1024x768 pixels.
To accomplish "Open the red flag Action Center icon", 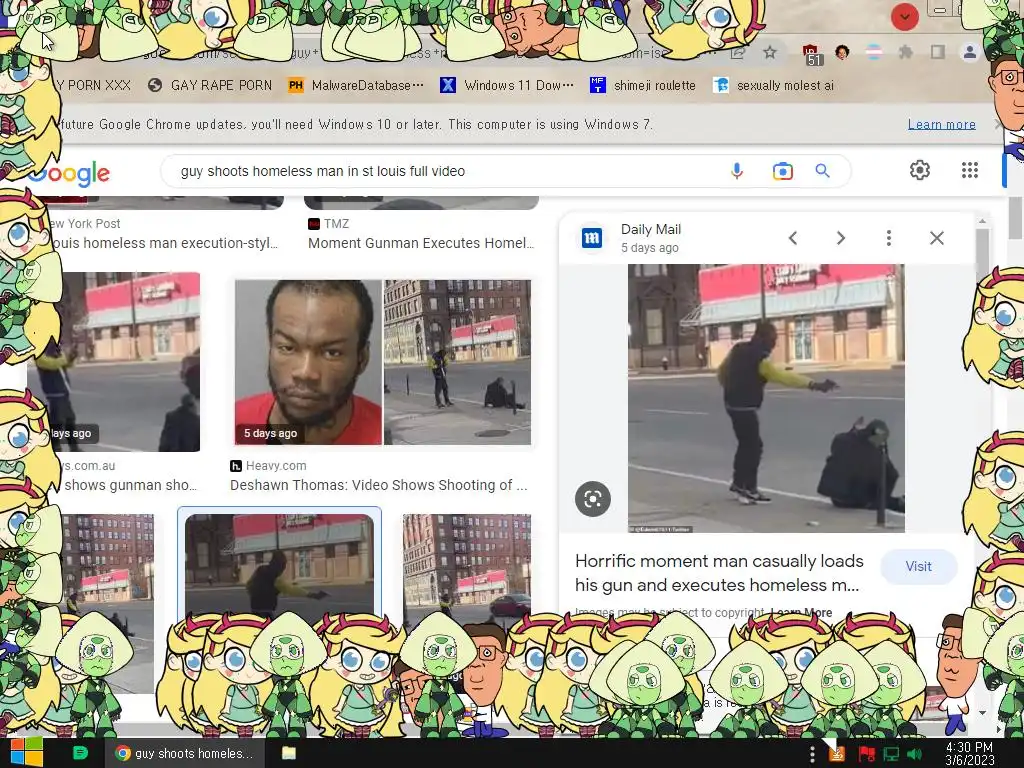I will tap(867, 754).
